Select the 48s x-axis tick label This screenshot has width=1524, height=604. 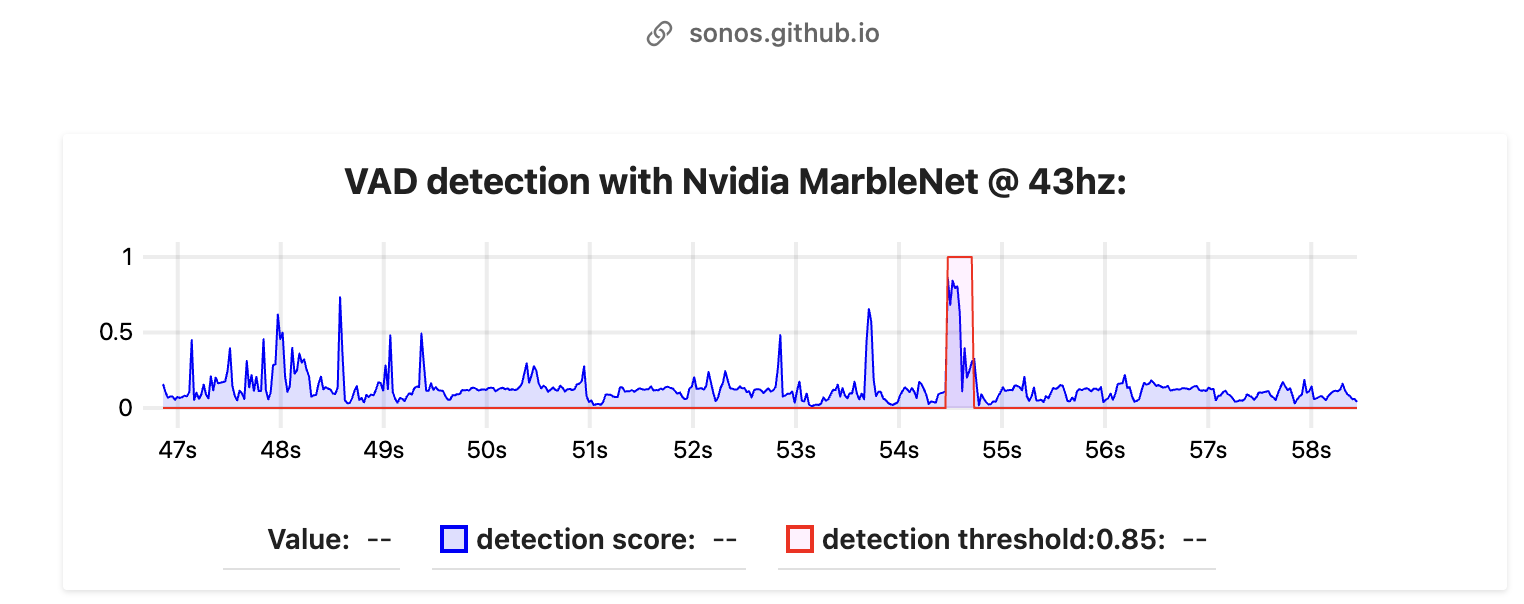click(x=280, y=451)
